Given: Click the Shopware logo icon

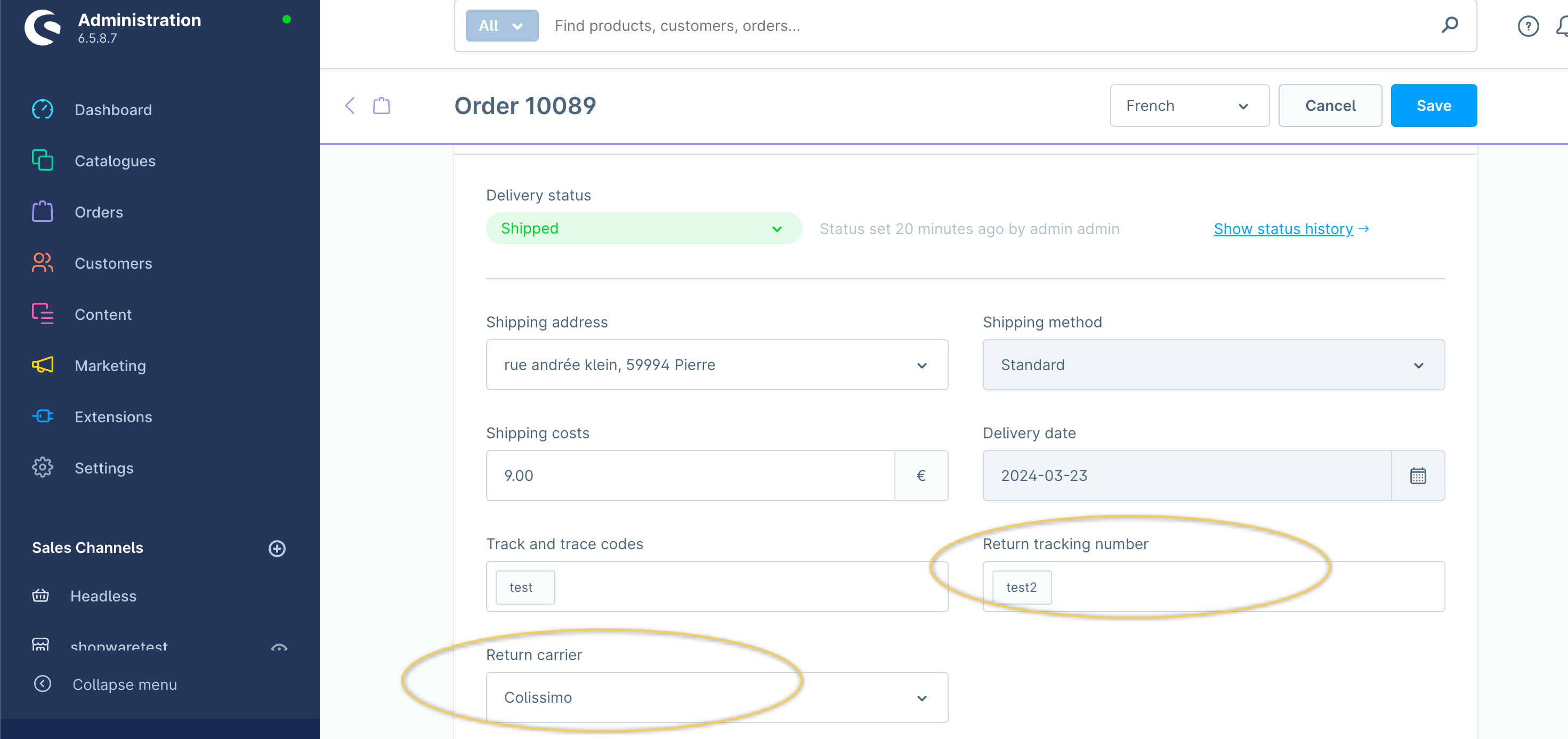Looking at the screenshot, I should pyautogui.click(x=43, y=27).
